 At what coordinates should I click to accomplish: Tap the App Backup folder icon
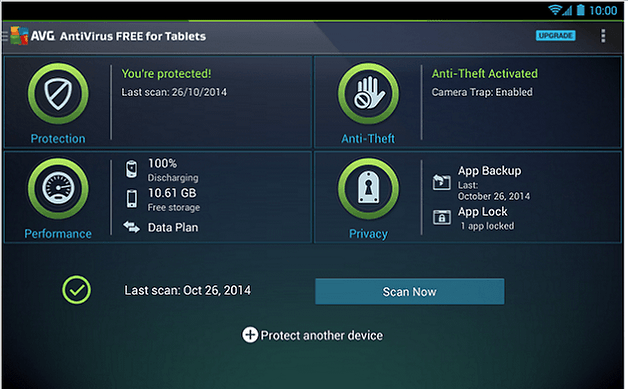point(441,182)
